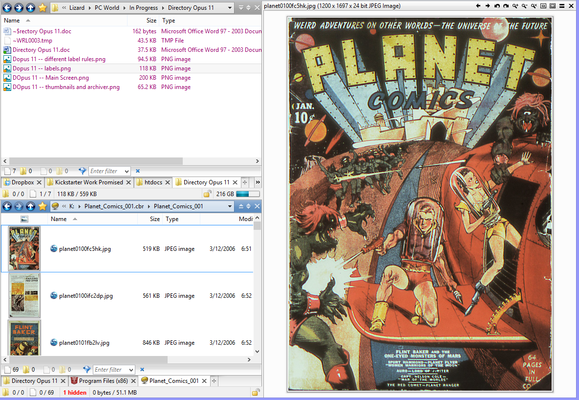Click In Progress breadcrumb segment
579x400 pixels.
coord(143,8)
